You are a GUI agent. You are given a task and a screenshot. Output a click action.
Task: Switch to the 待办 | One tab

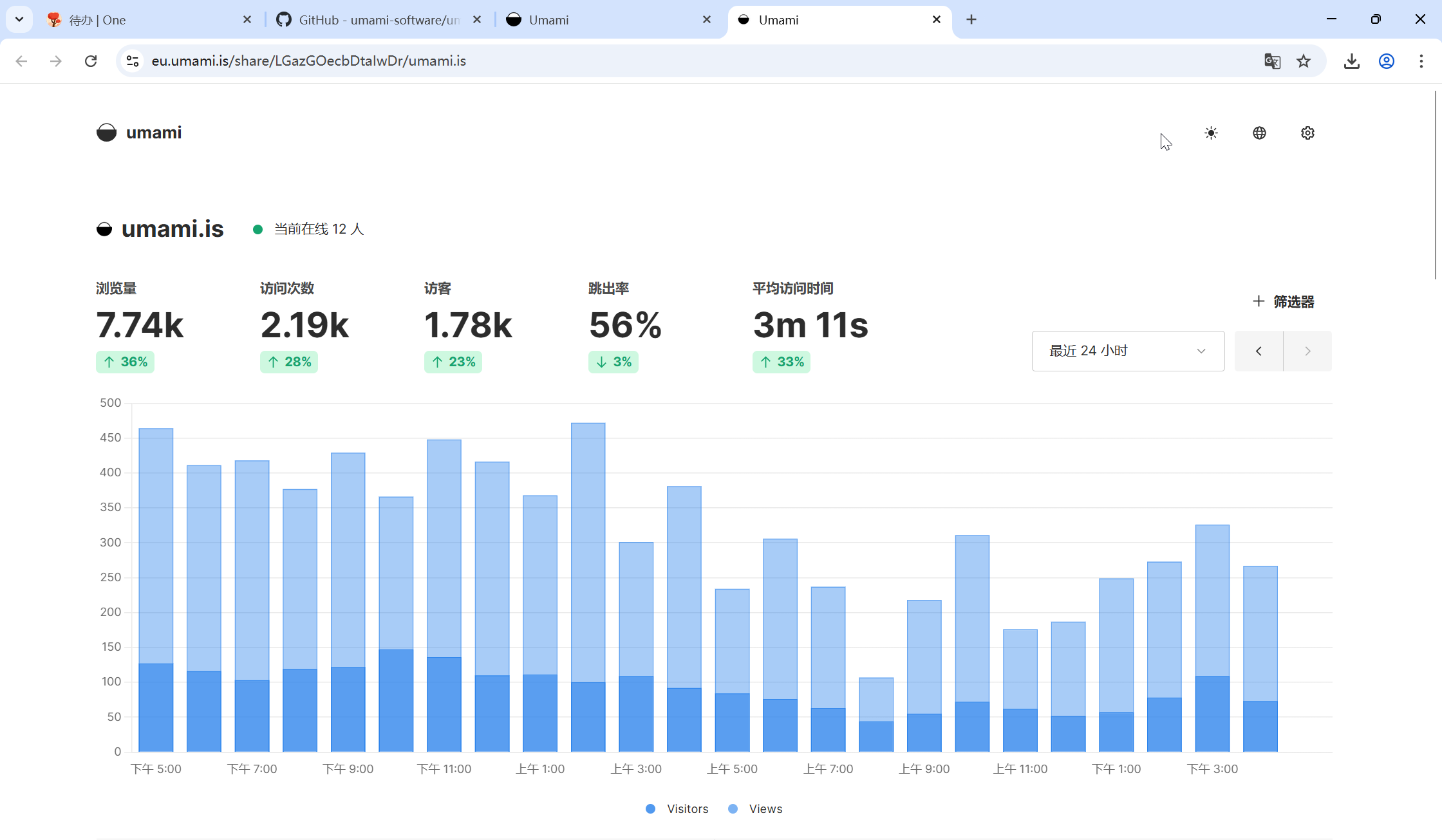150,19
